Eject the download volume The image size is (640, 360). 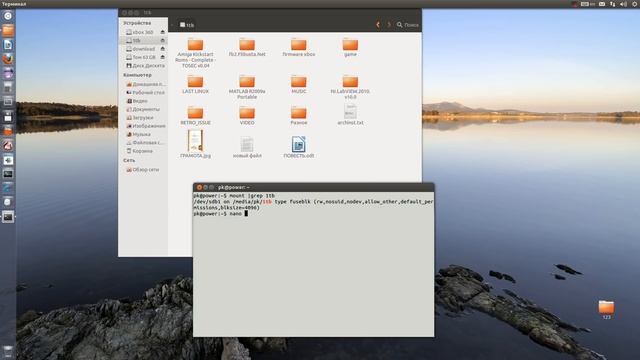[x=162, y=49]
